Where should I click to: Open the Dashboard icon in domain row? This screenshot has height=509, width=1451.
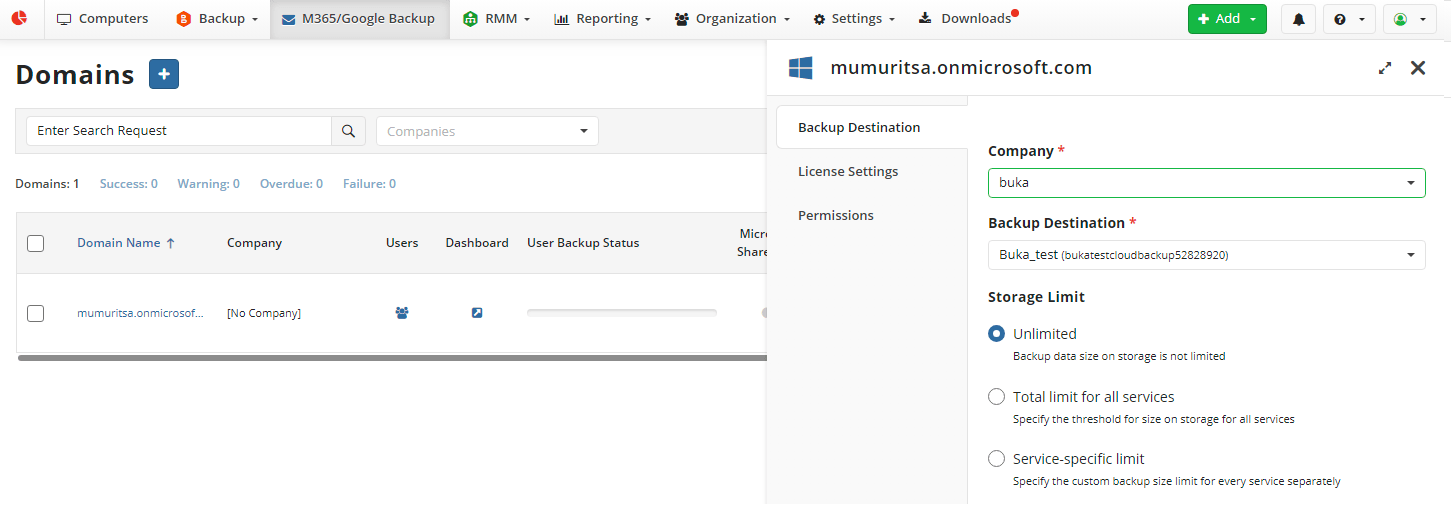point(477,313)
